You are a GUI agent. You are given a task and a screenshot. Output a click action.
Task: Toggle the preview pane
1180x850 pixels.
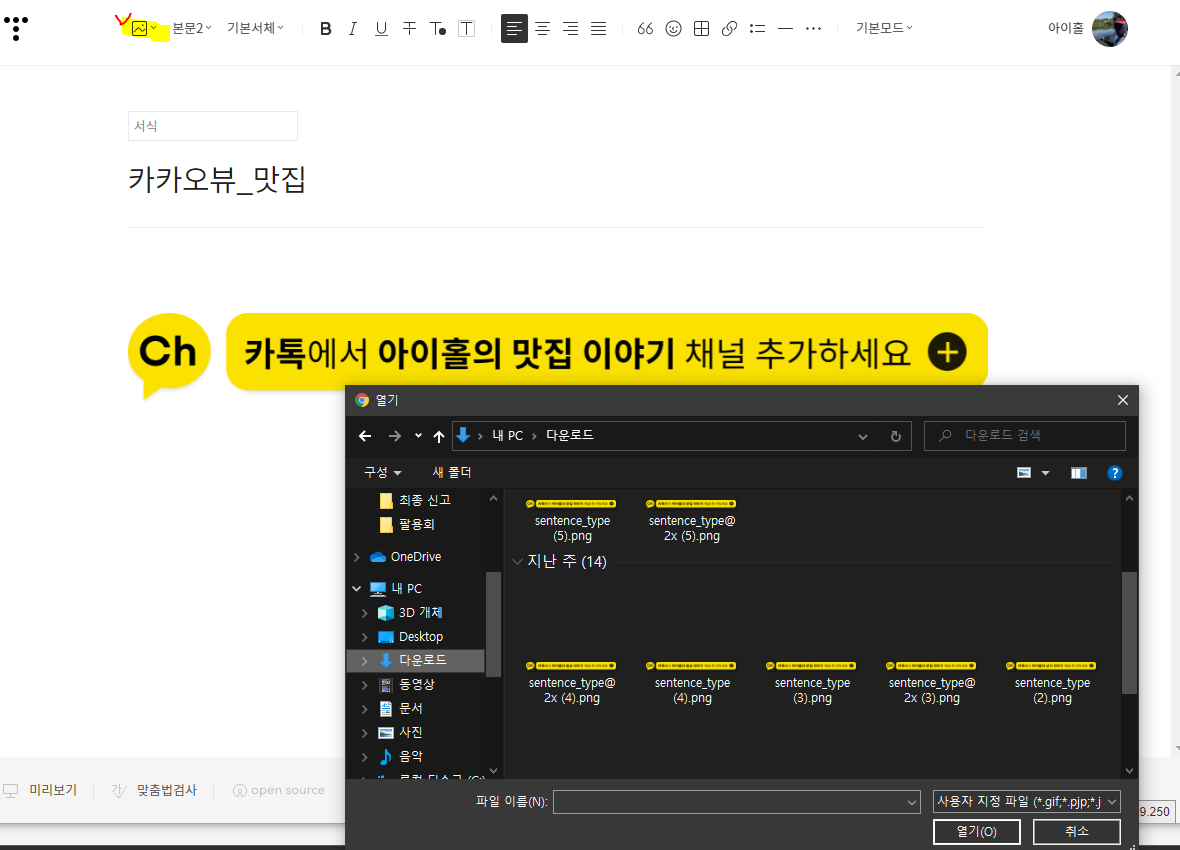click(1078, 473)
